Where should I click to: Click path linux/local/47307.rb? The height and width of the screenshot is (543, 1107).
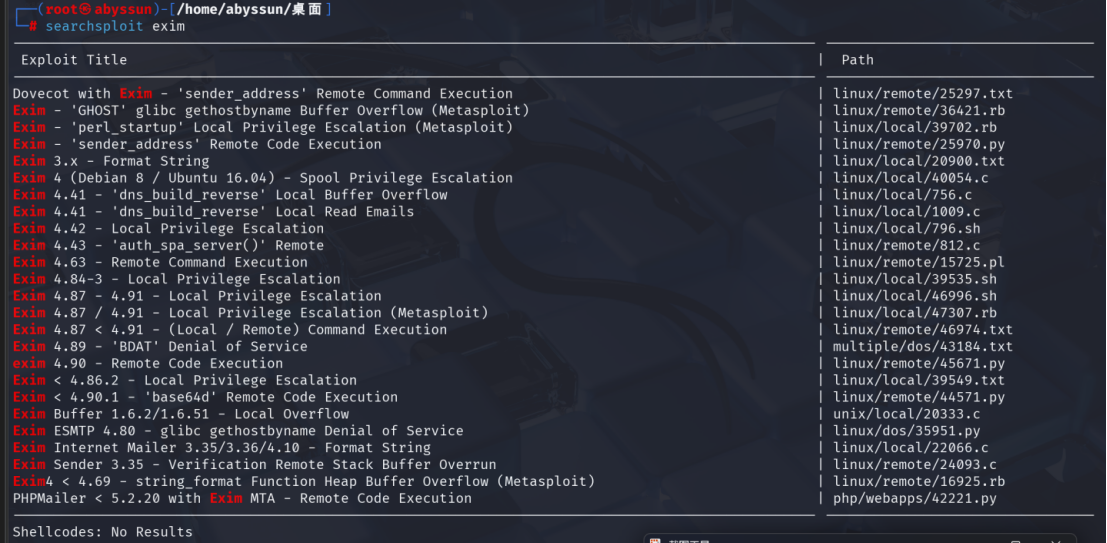(915, 313)
